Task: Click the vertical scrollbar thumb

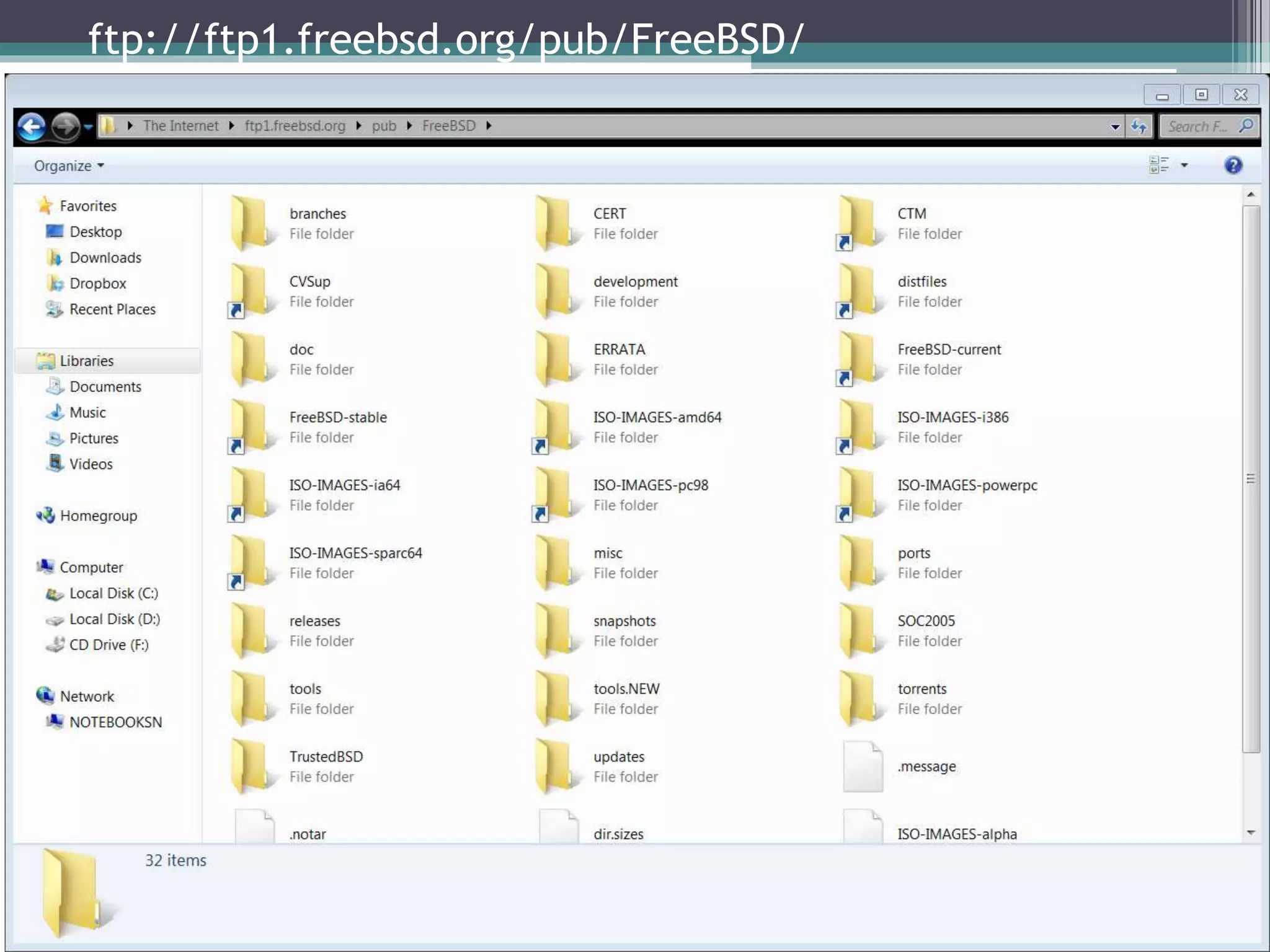Action: tap(1251, 478)
